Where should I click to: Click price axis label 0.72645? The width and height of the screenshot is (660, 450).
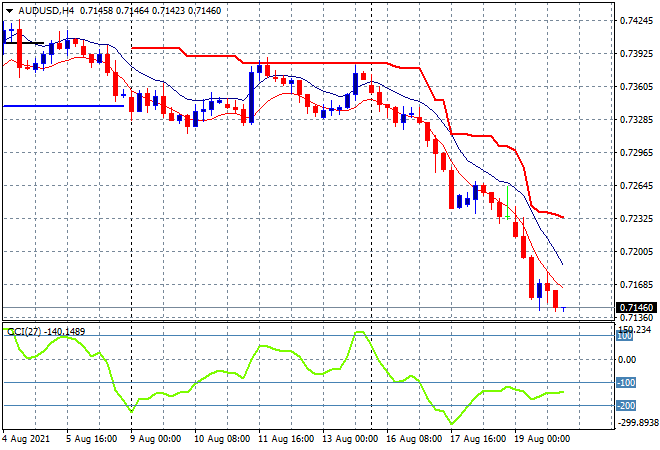coord(636,185)
